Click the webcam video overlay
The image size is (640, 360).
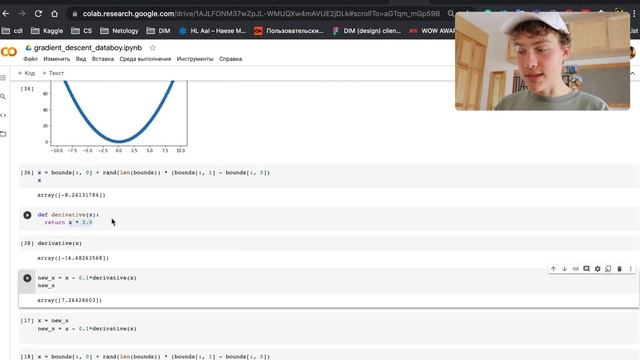coord(542,61)
